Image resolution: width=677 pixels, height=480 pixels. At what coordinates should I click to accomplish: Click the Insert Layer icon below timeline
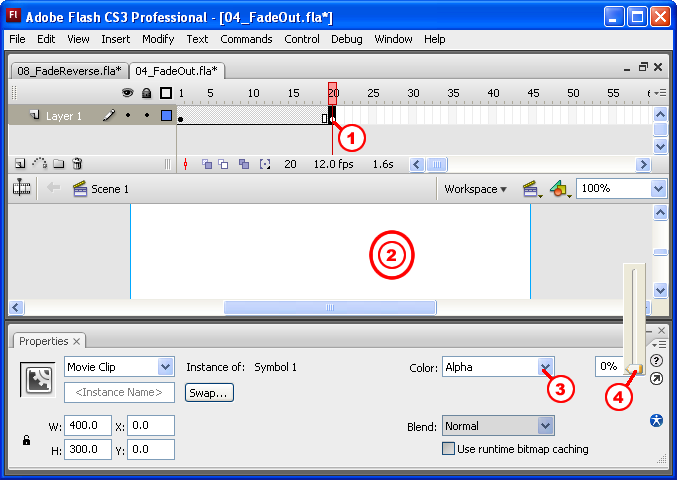pos(20,164)
